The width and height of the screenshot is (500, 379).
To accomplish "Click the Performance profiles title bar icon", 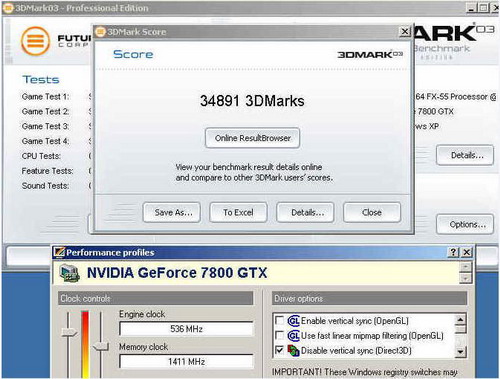I will pos(59,252).
